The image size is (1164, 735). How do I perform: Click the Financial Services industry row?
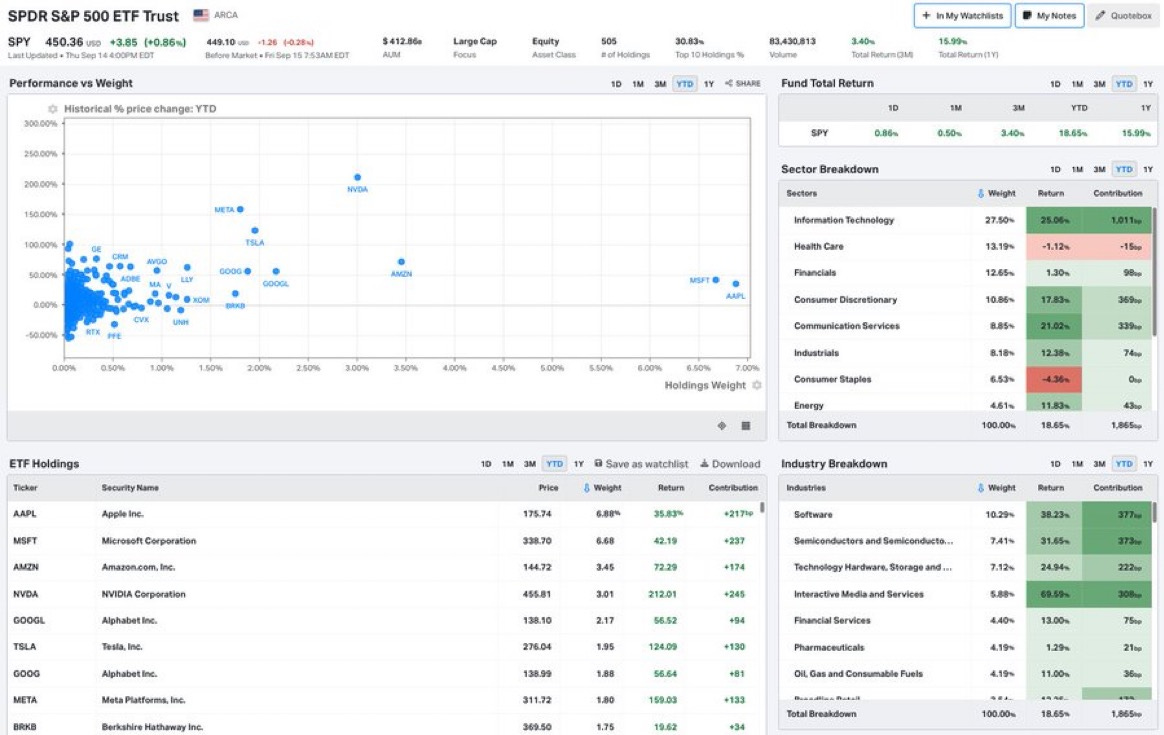[x=965, y=621]
